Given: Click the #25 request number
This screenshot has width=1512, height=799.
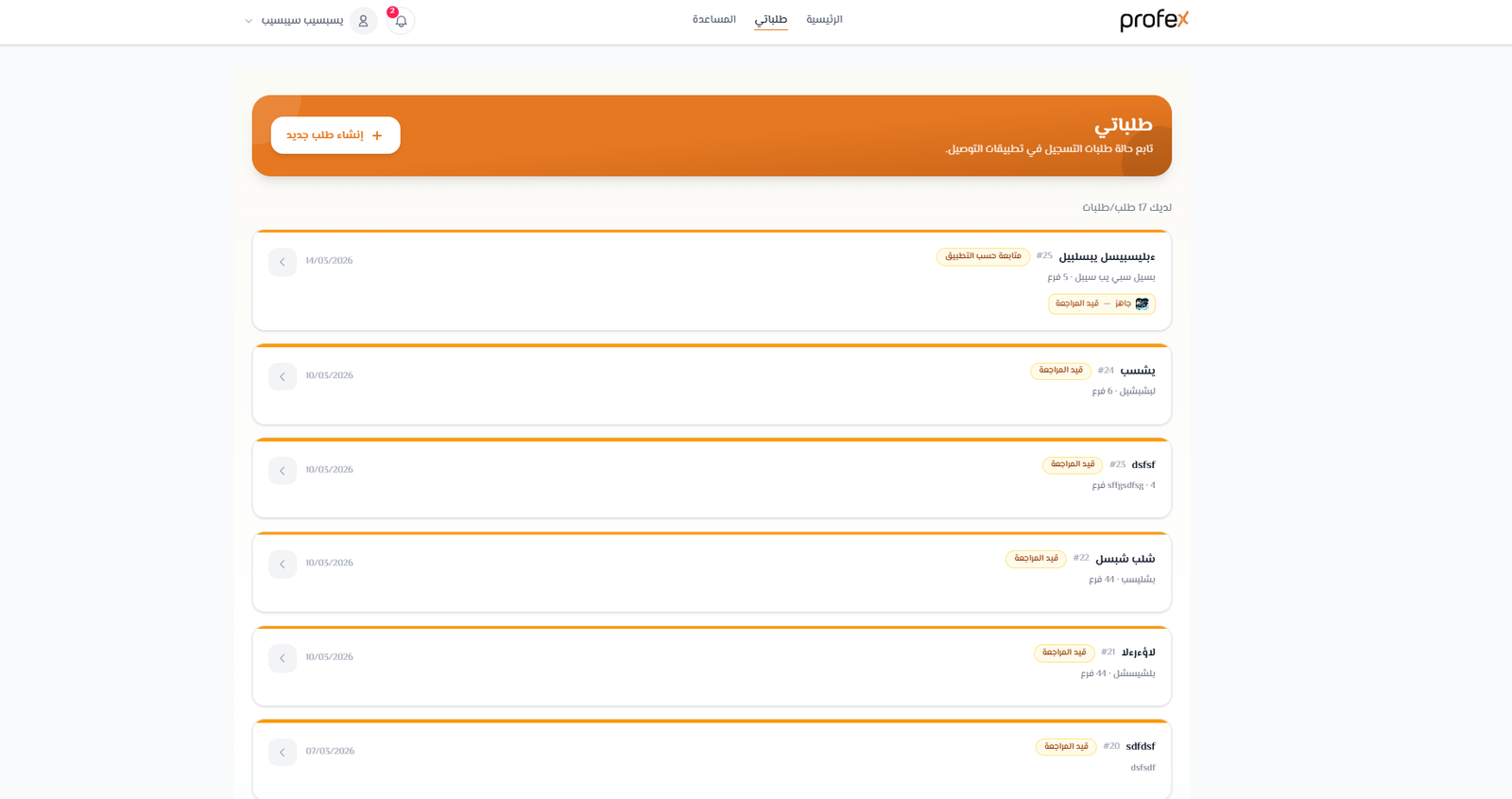Looking at the screenshot, I should click(1044, 256).
